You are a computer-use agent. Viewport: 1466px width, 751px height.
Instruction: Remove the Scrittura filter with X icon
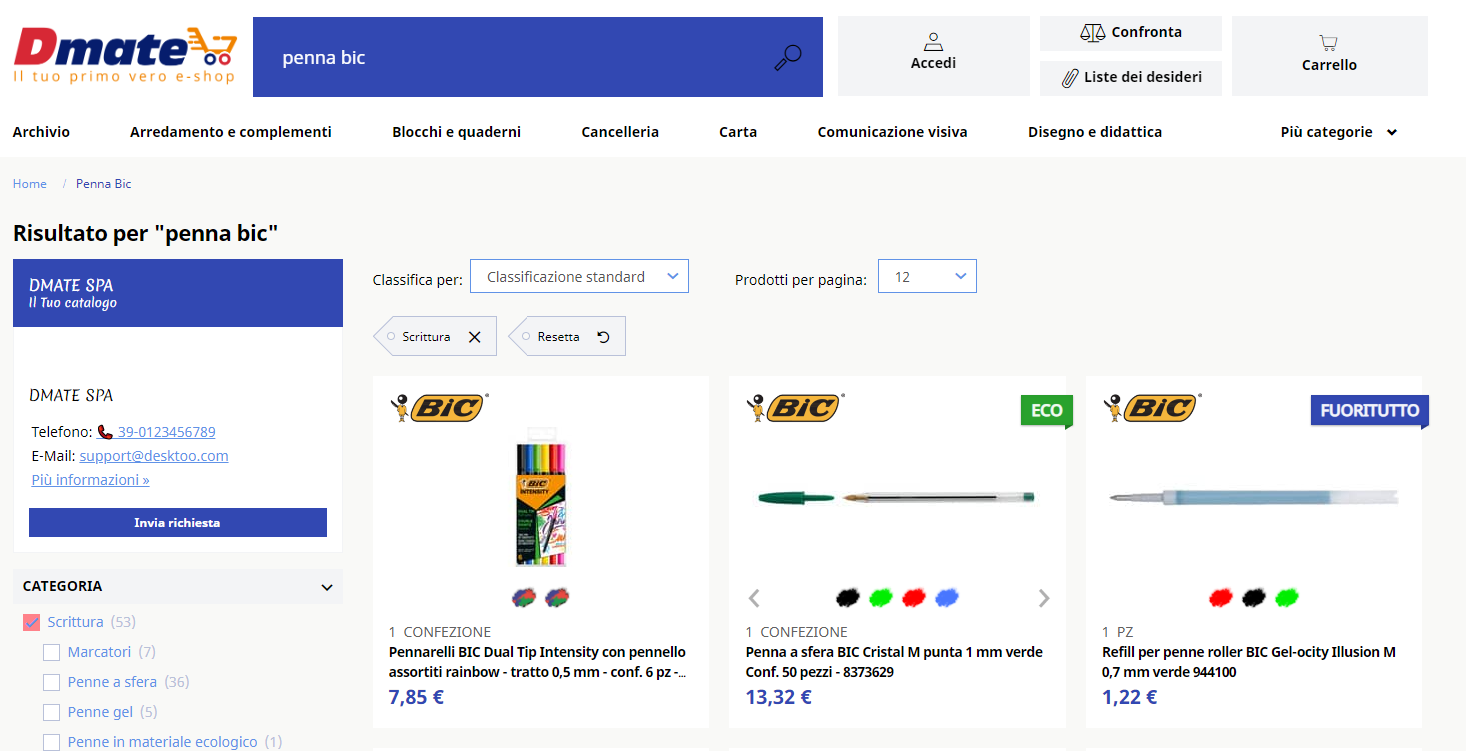475,337
